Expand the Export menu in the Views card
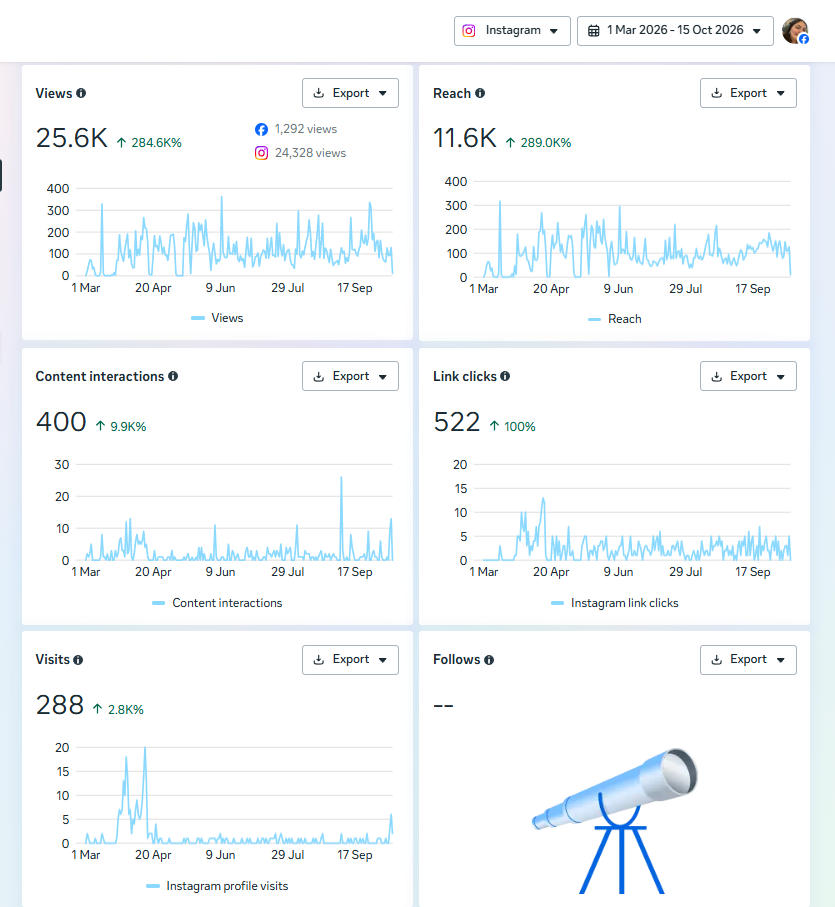Image resolution: width=835 pixels, height=907 pixels. (x=350, y=93)
